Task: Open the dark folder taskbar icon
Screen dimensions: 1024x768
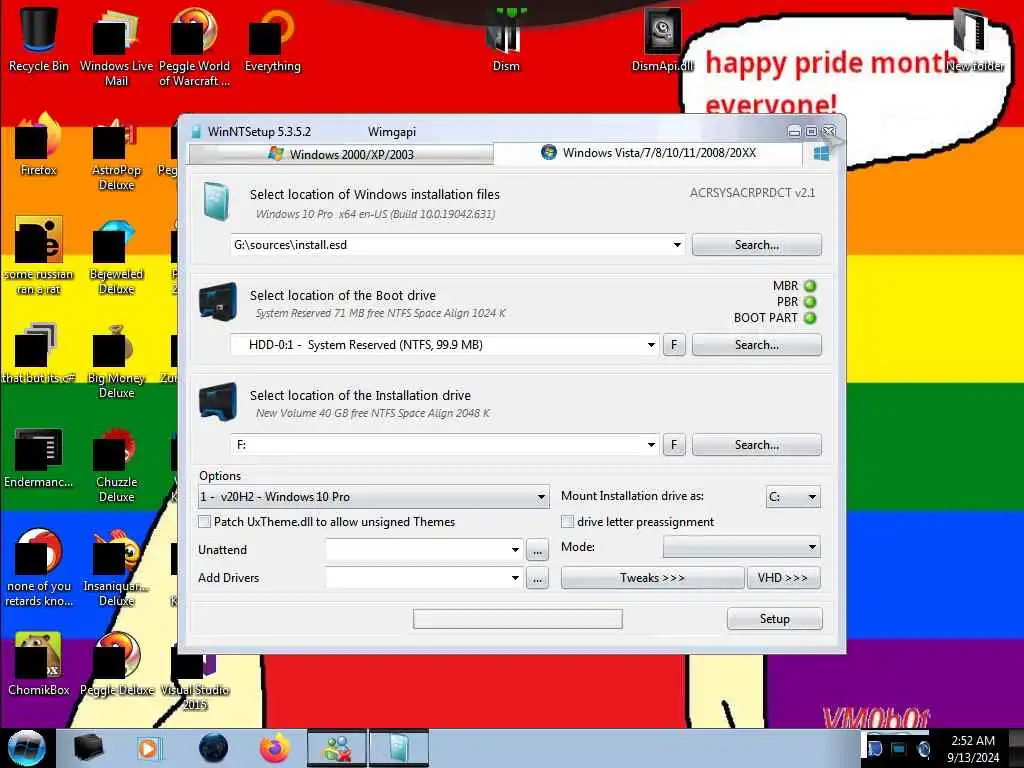Action: coord(89,748)
